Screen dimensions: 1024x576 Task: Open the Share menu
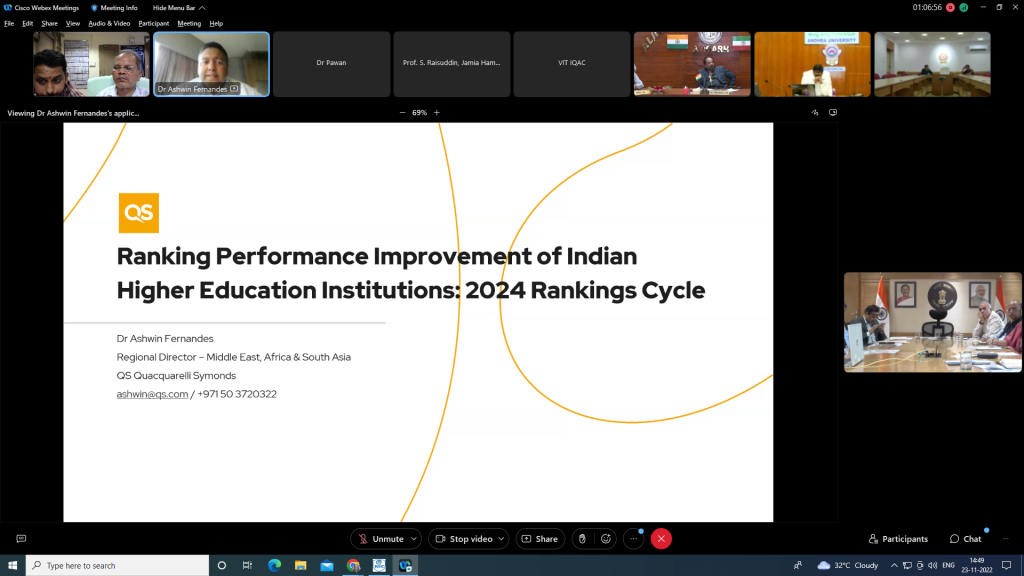pos(50,24)
